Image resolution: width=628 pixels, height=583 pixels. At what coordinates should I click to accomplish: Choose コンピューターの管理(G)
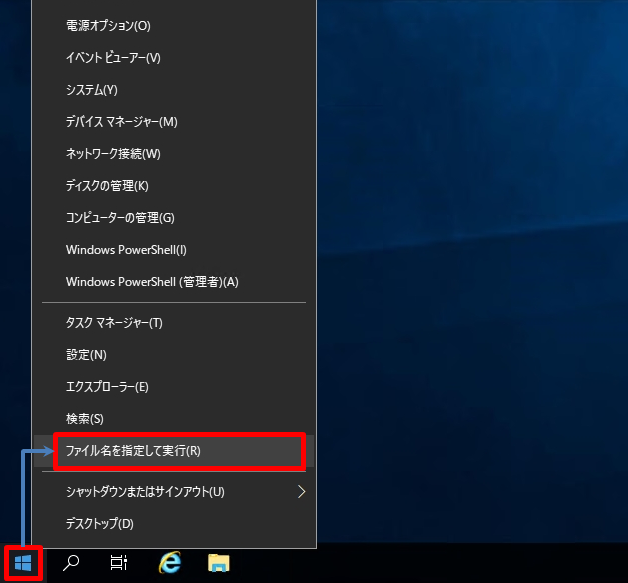pyautogui.click(x=174, y=218)
